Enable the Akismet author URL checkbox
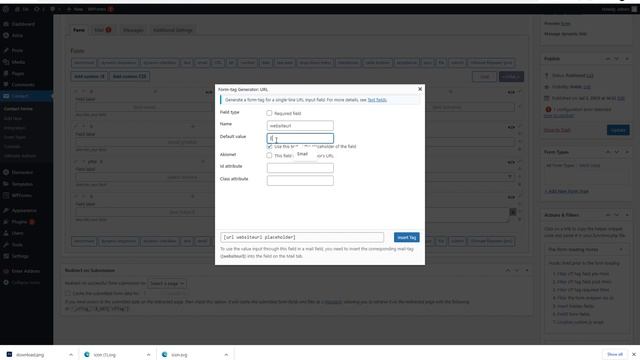The width and height of the screenshot is (640, 360). (x=269, y=156)
